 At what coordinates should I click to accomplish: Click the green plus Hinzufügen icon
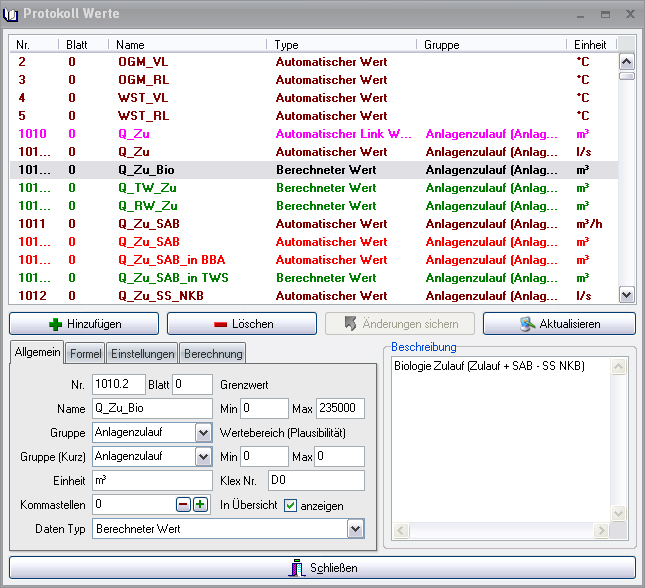click(x=56, y=324)
